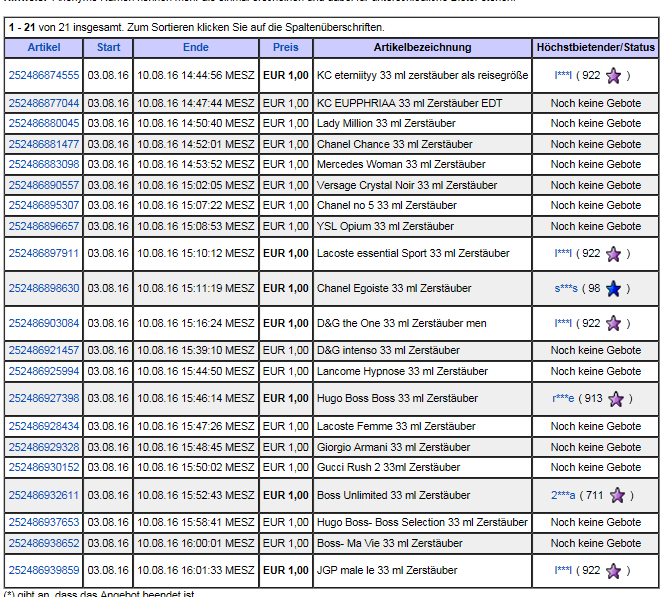Screen dimensions: 667x597
Task: Open article link 252486932611
Action: click(x=44, y=495)
